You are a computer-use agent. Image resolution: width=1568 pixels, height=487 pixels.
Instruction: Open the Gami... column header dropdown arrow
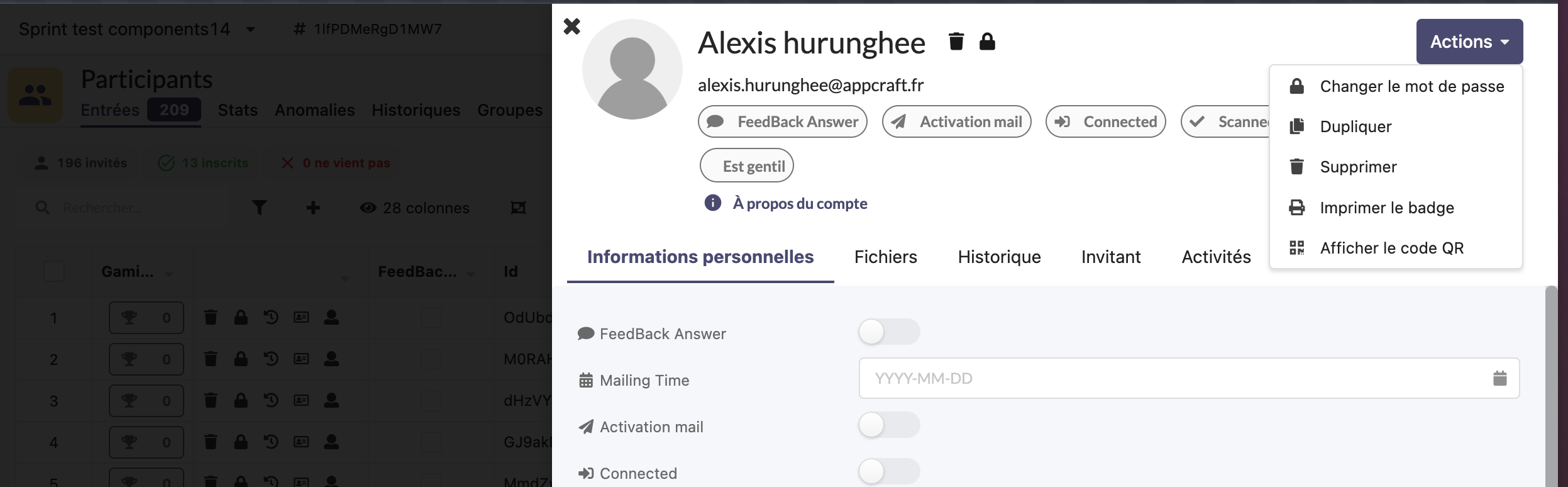pos(168,274)
